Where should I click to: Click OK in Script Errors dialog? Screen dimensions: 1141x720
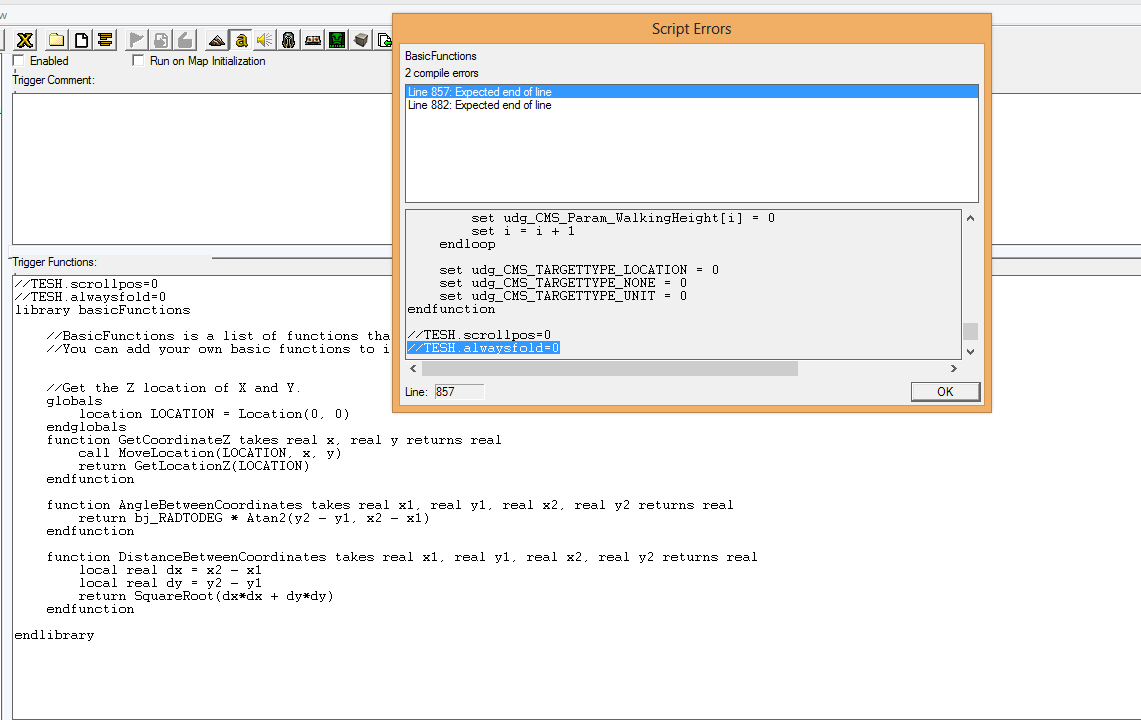(x=945, y=392)
